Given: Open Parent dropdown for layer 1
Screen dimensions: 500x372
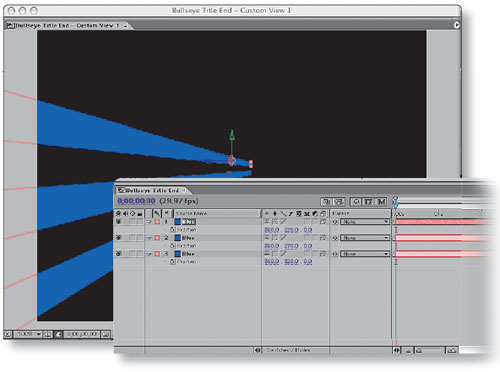Looking at the screenshot, I should [x=365, y=222].
